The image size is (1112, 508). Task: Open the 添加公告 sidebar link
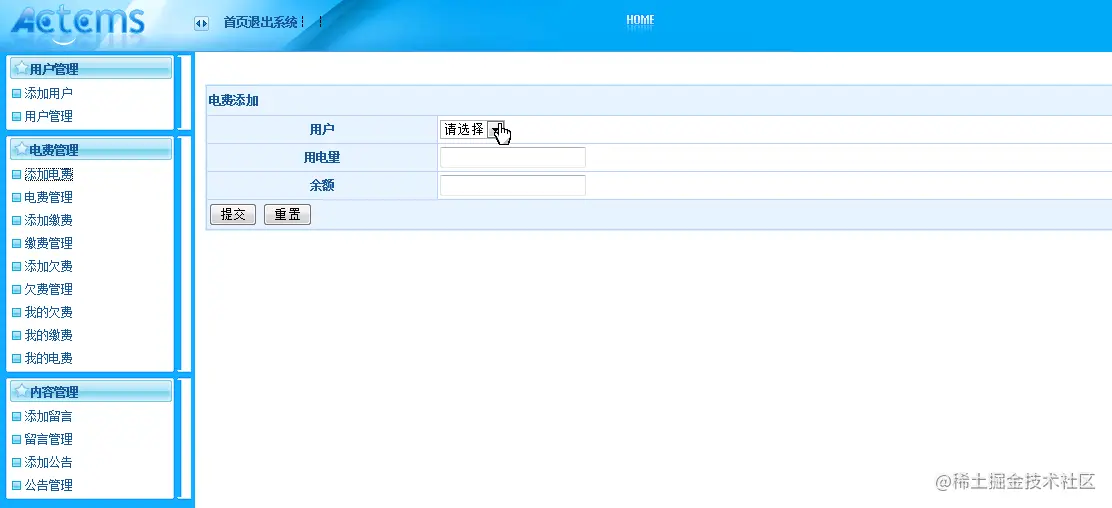pos(48,463)
